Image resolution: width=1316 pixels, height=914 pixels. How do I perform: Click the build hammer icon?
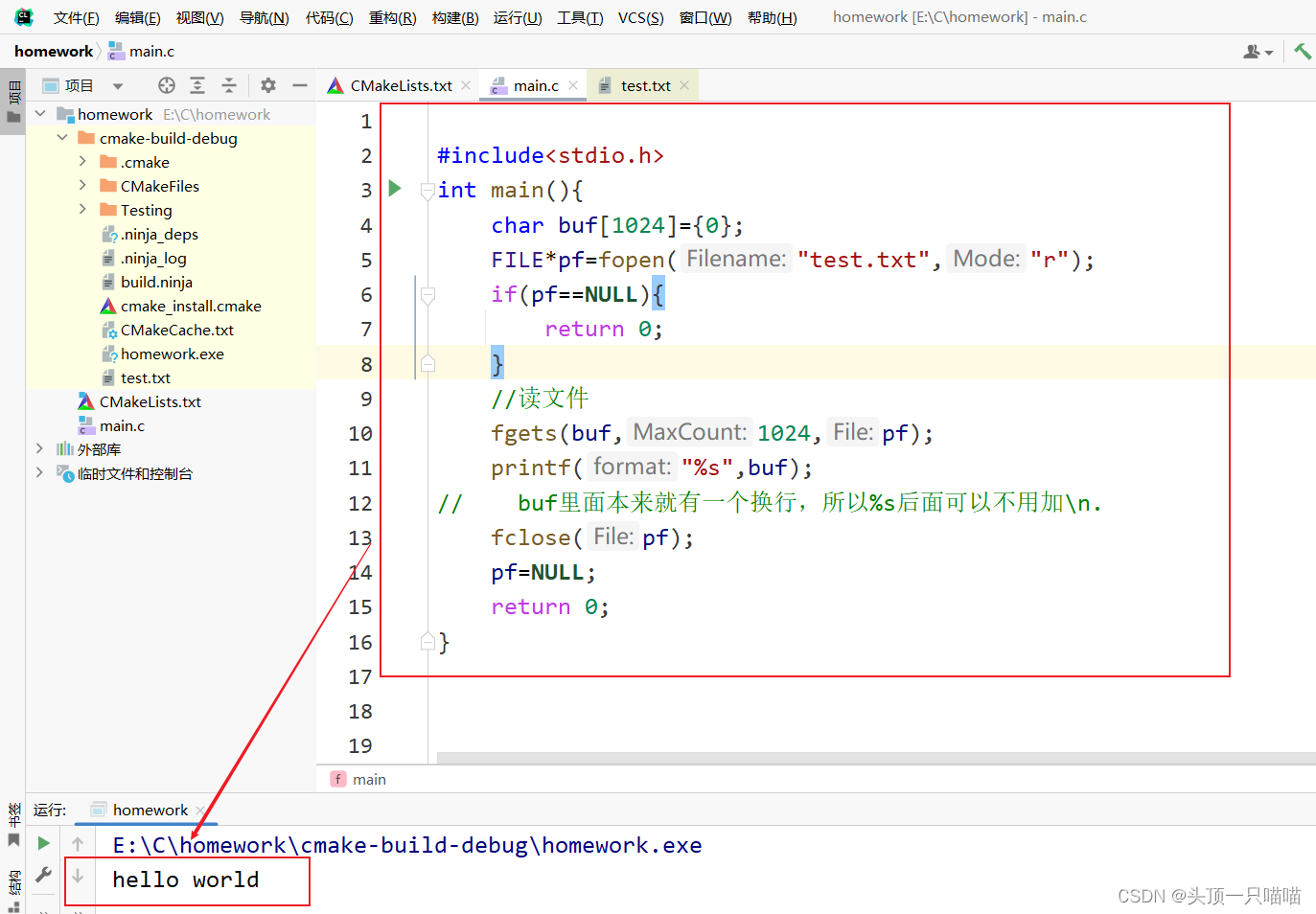pos(1302,52)
